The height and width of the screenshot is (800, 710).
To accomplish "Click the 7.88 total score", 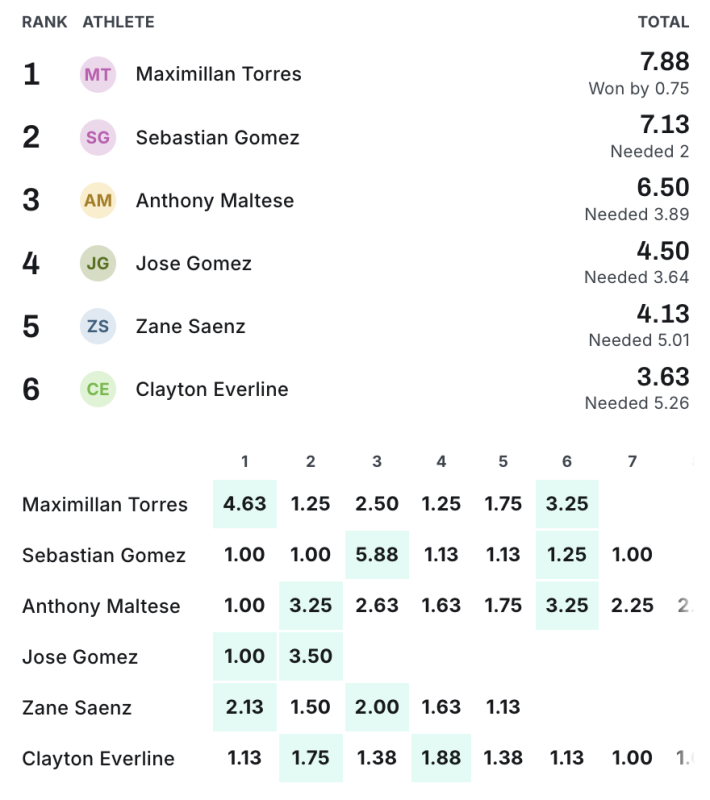I will point(664,62).
